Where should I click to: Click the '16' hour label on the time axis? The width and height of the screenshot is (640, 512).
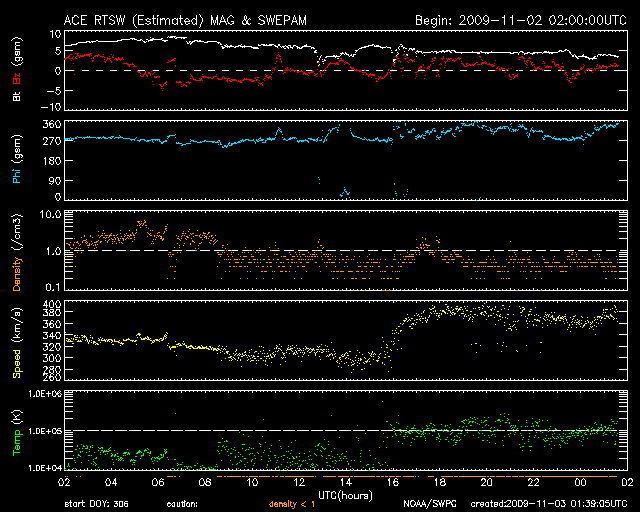click(393, 483)
